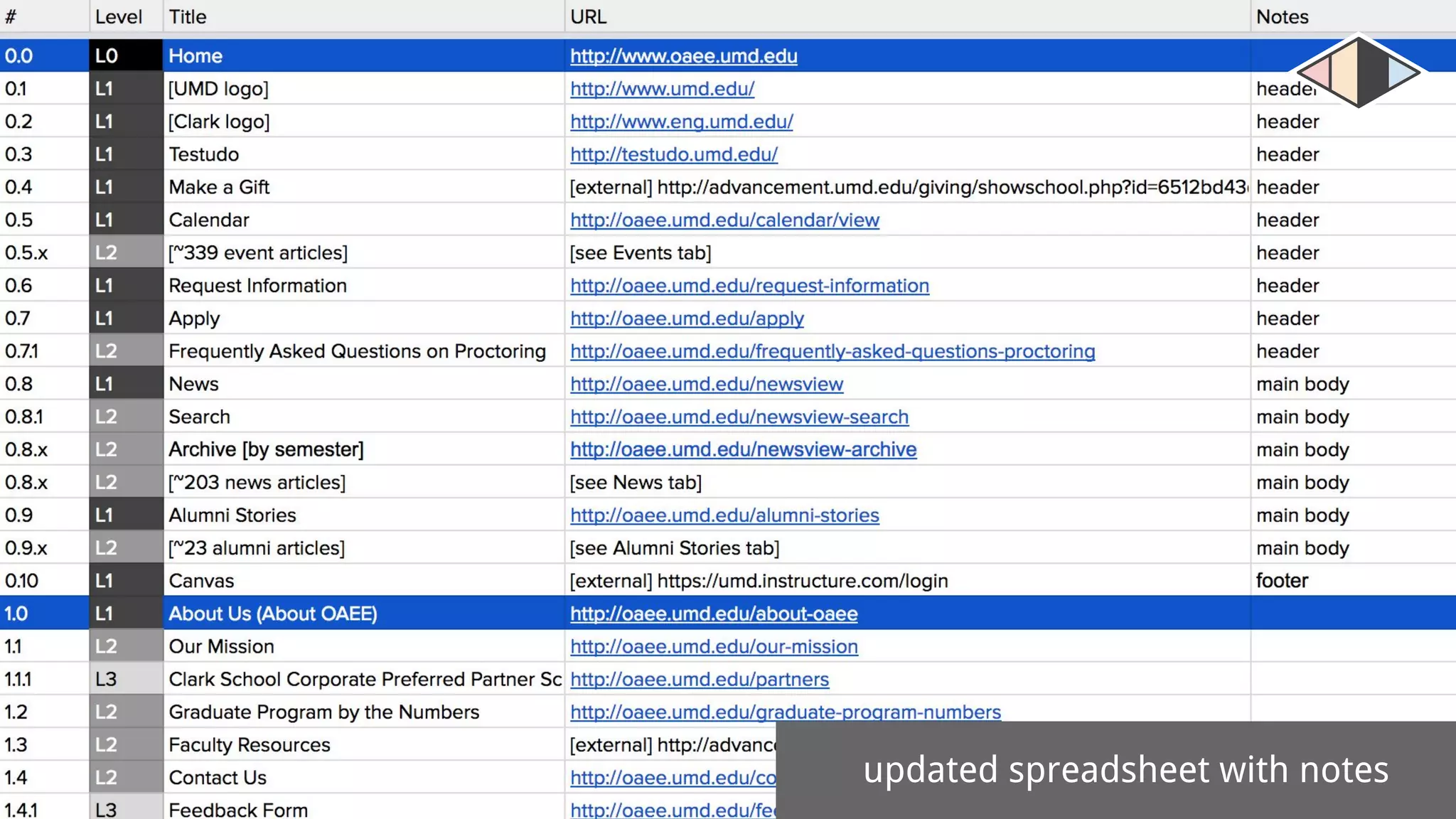Select the 'L0' level cell

coord(126,55)
